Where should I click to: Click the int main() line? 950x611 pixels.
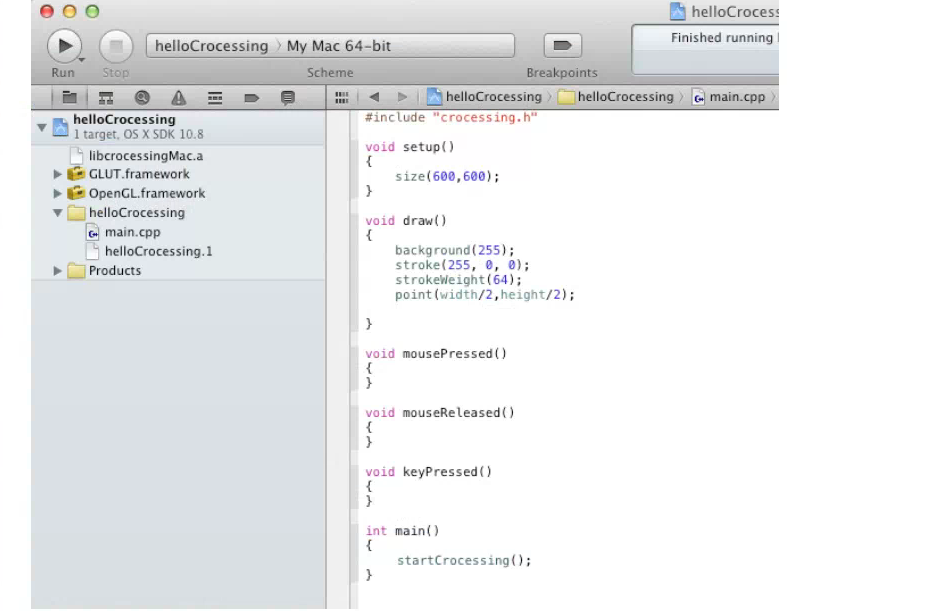click(x=402, y=531)
